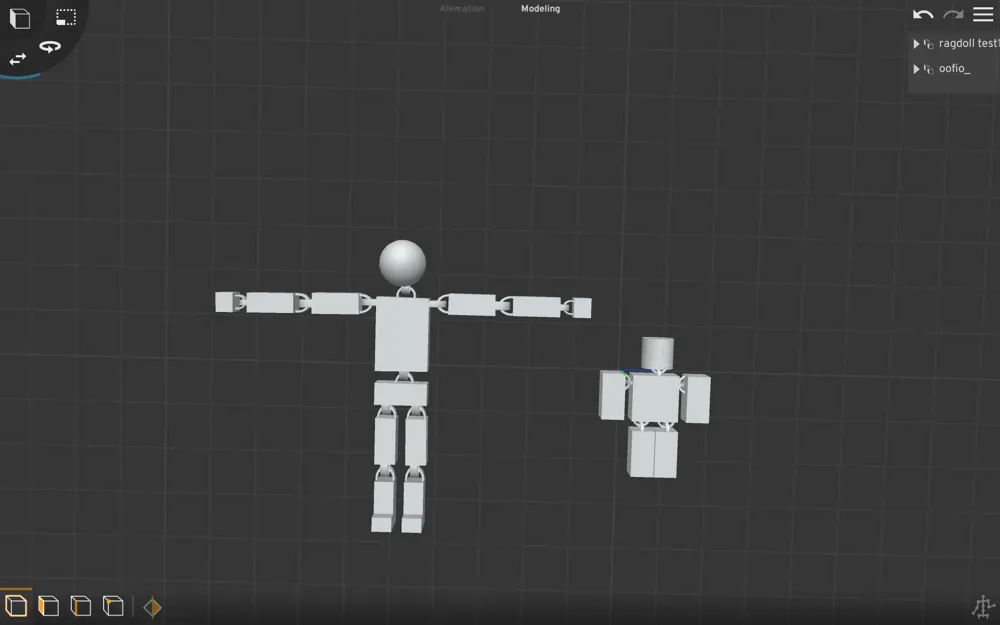Click the orange diamond keyframe icon
Screen dimensions: 1000x625
(152, 607)
